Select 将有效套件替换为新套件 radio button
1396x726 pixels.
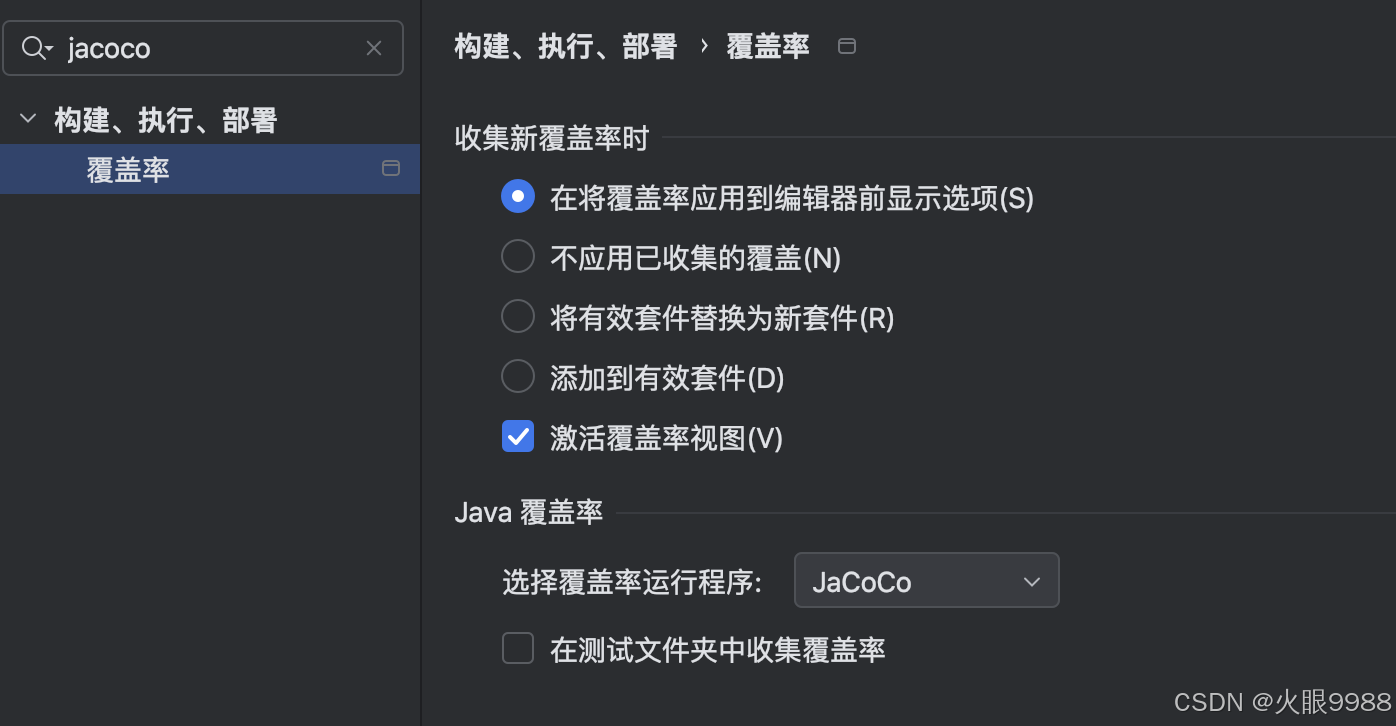(517, 318)
